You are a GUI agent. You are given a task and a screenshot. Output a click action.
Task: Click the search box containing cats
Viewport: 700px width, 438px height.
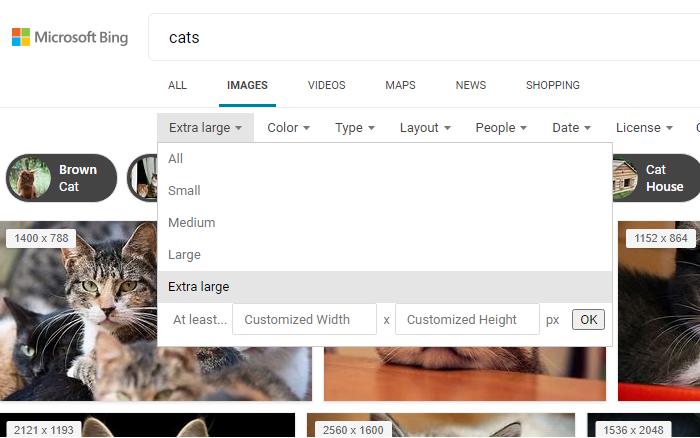pyautogui.click(x=424, y=37)
